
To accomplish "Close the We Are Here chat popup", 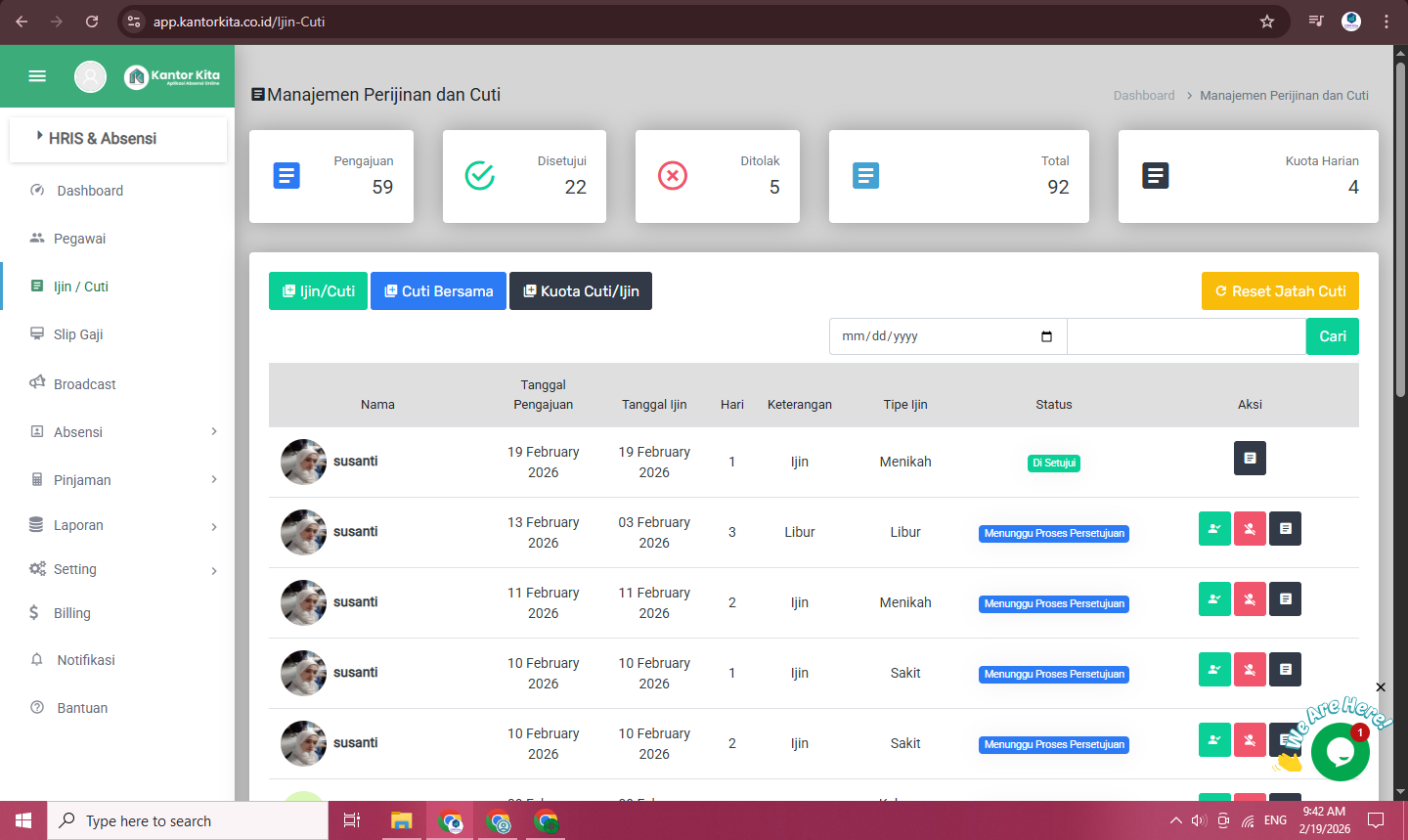I will [1381, 687].
